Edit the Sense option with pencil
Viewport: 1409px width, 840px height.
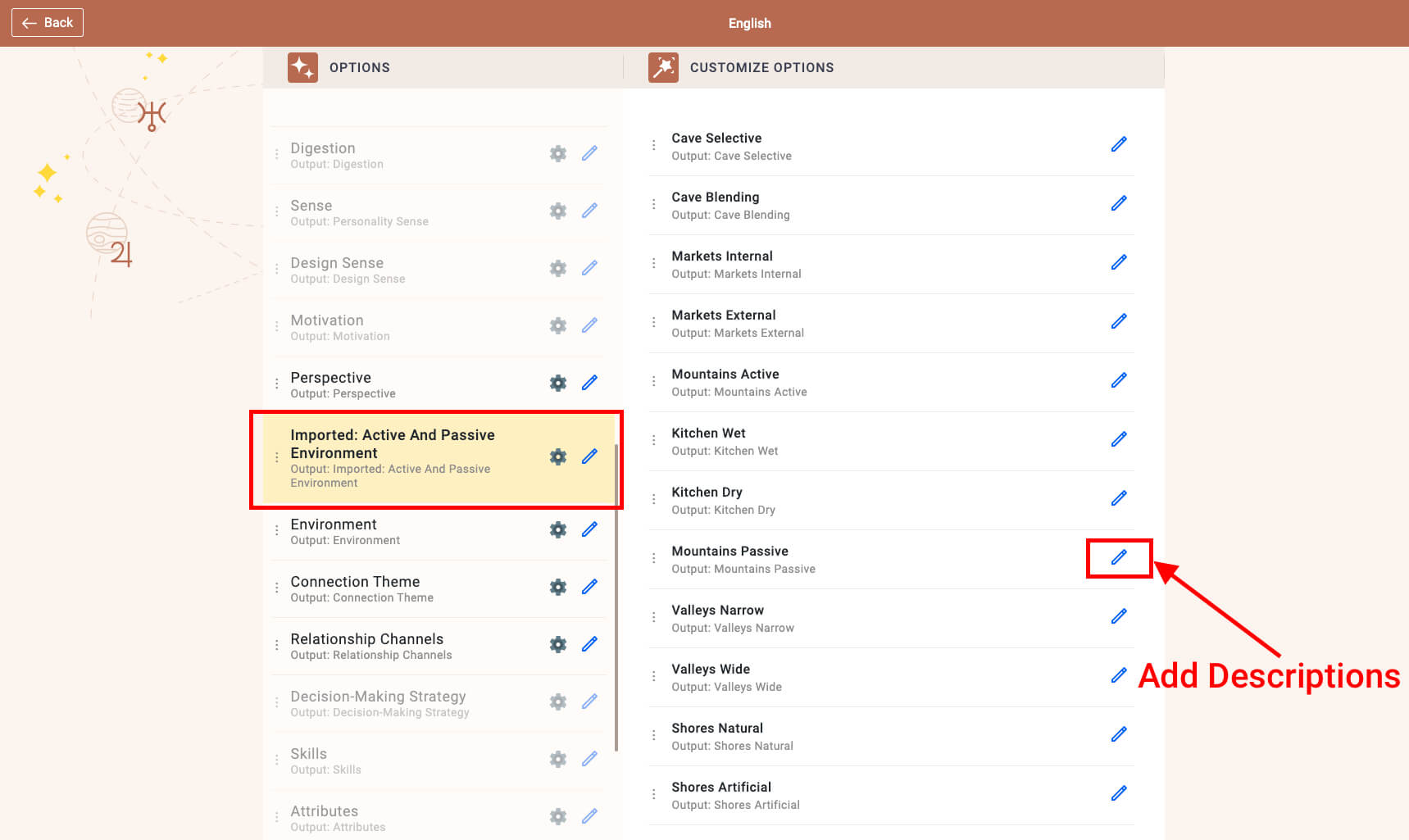pyautogui.click(x=589, y=211)
